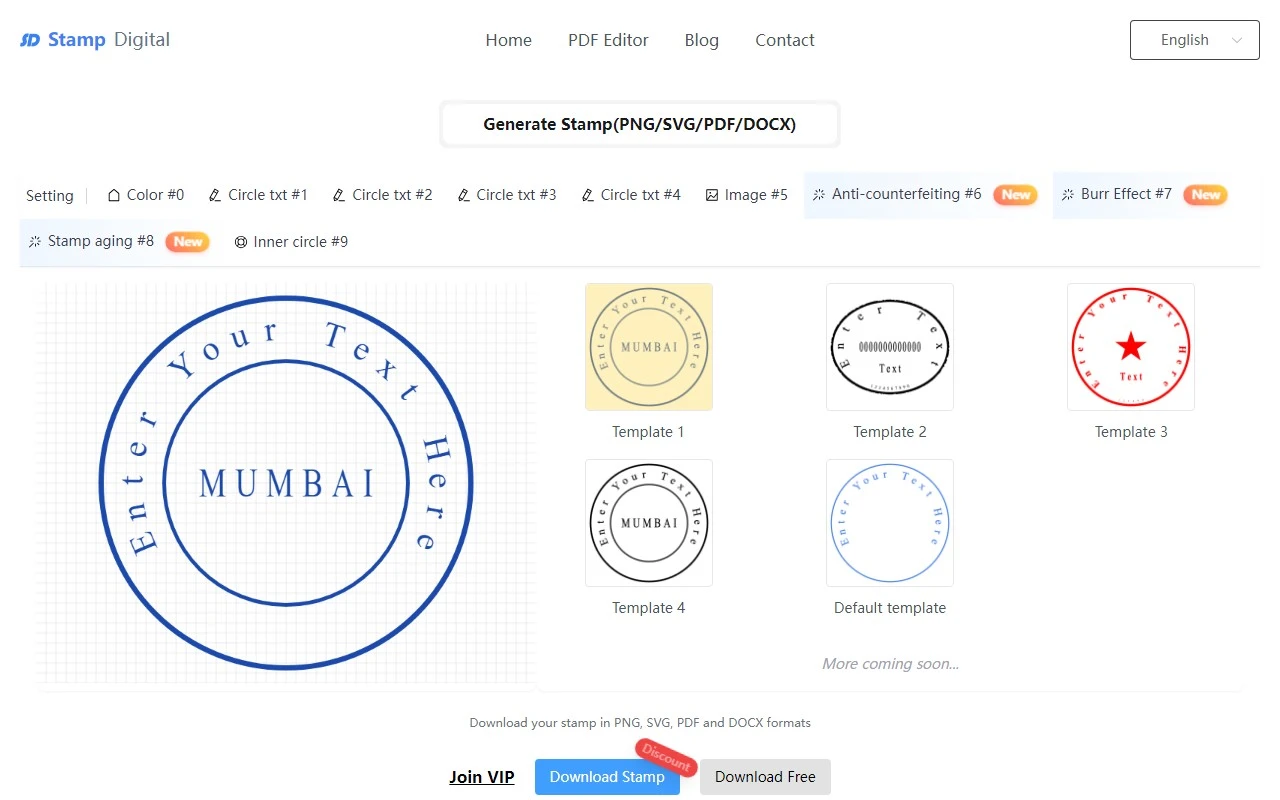Open the Contact page
Image resolution: width=1280 pixels, height=800 pixels.
click(x=784, y=40)
